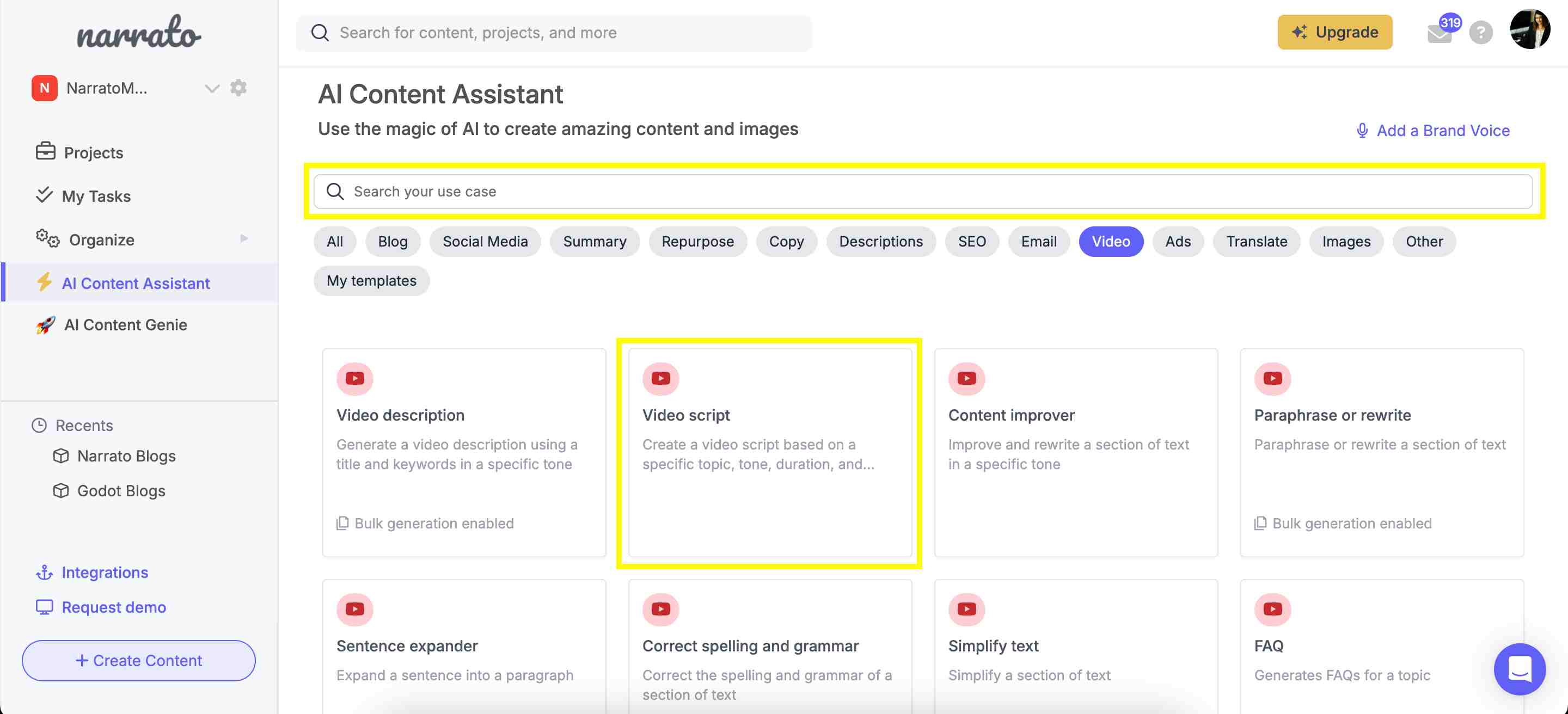The width and height of the screenshot is (1568, 714).
Task: Click the AI Content Assistant lightning icon
Action: tap(44, 281)
